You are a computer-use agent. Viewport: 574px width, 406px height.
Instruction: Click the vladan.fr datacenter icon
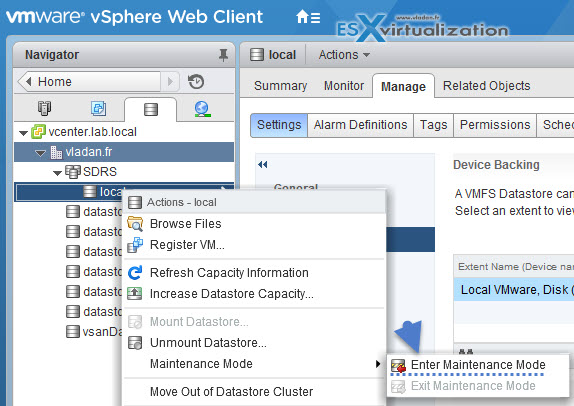(x=56, y=152)
